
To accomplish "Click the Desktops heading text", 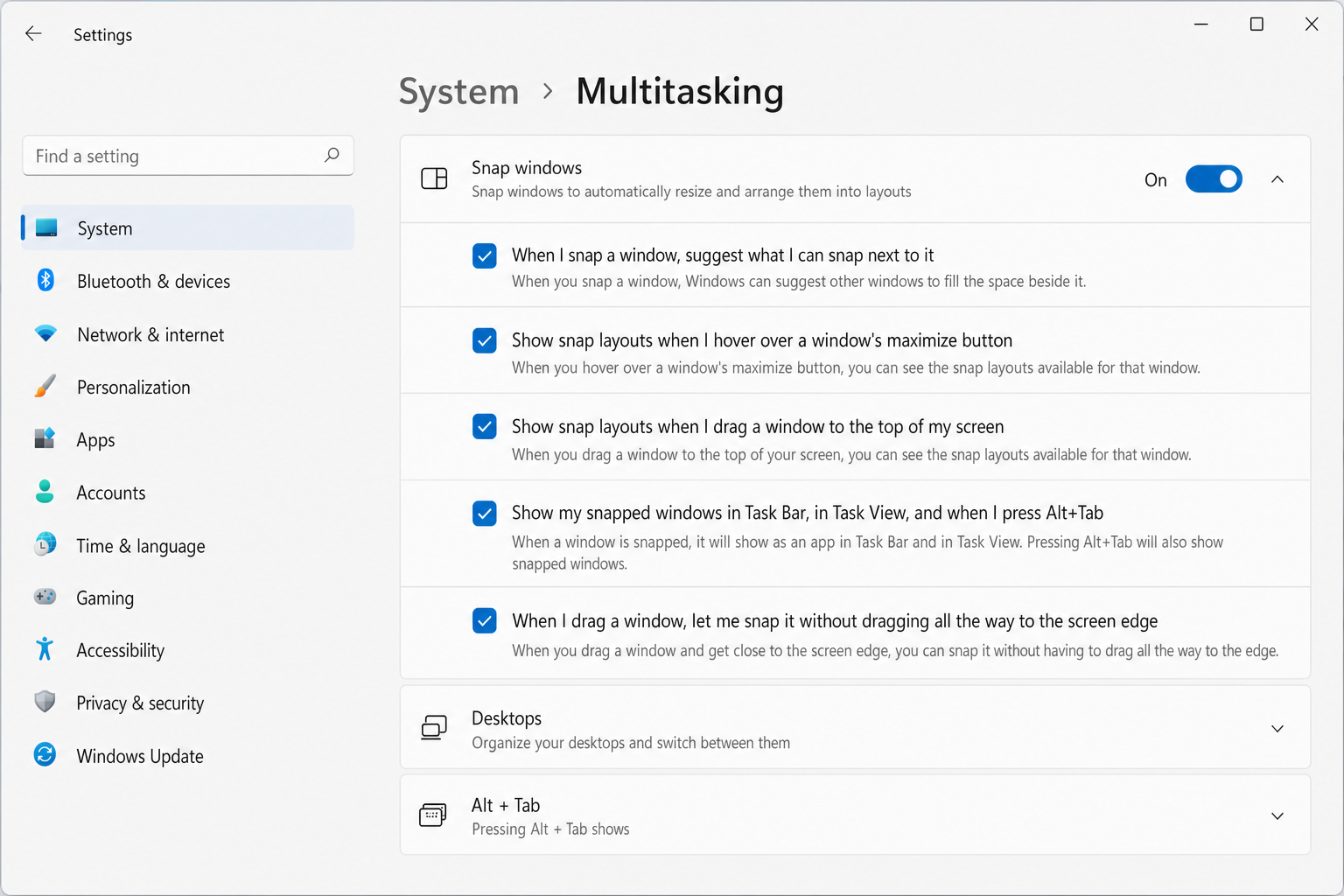I will tap(507, 718).
